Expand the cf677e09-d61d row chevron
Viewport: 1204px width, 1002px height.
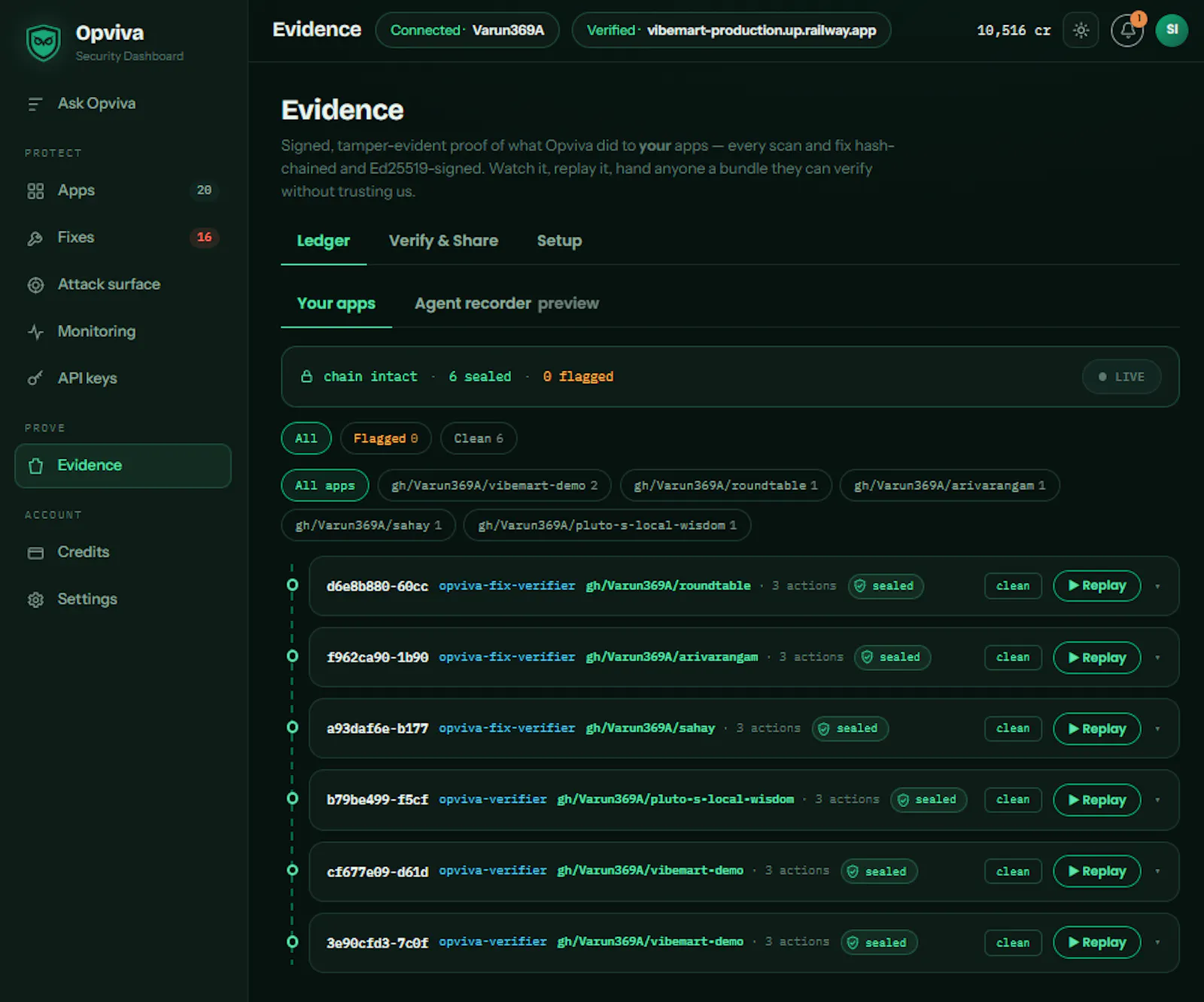tap(1157, 871)
